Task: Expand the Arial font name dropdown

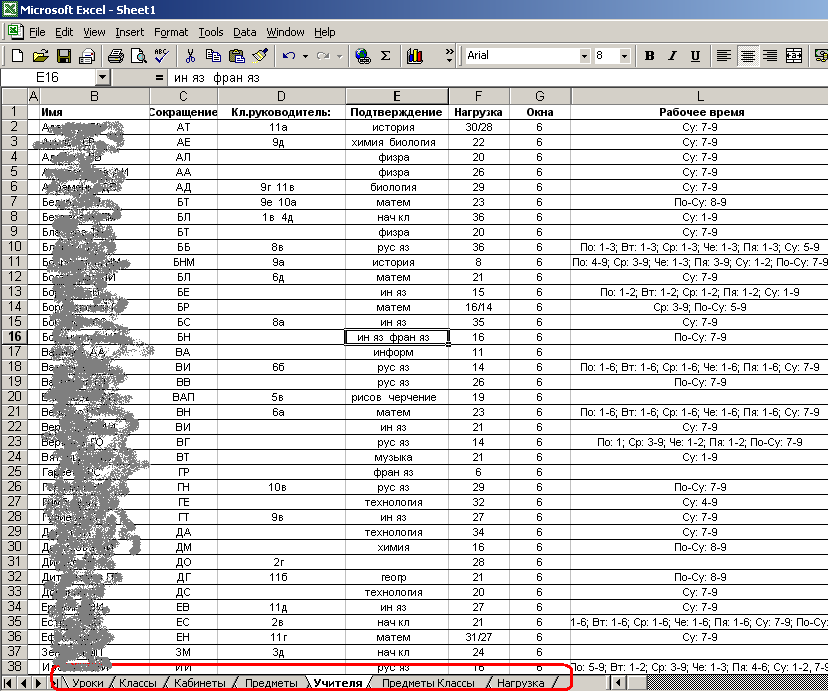Action: [x=583, y=56]
